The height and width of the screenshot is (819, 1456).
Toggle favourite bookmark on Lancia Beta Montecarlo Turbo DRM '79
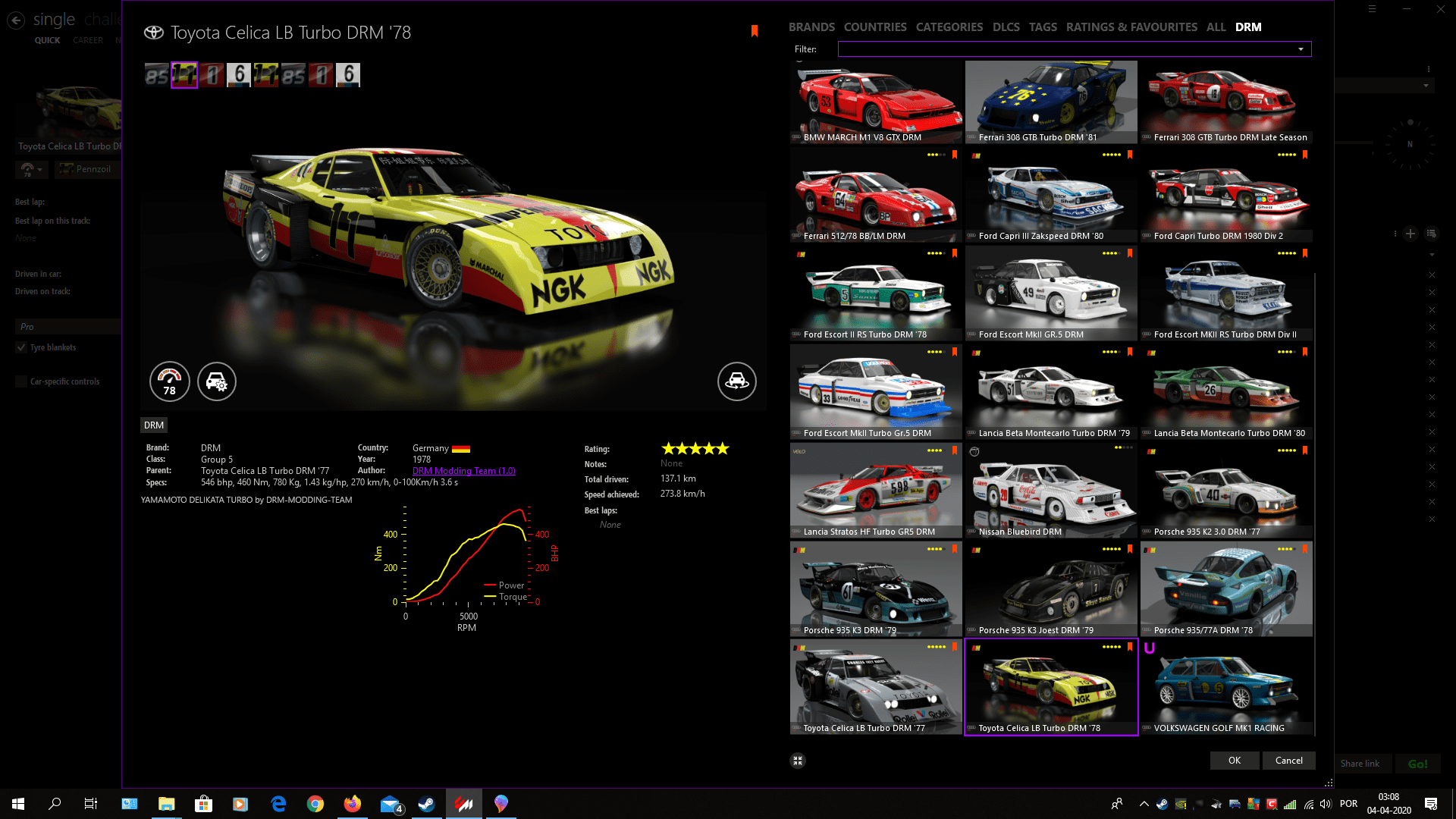tap(1130, 352)
